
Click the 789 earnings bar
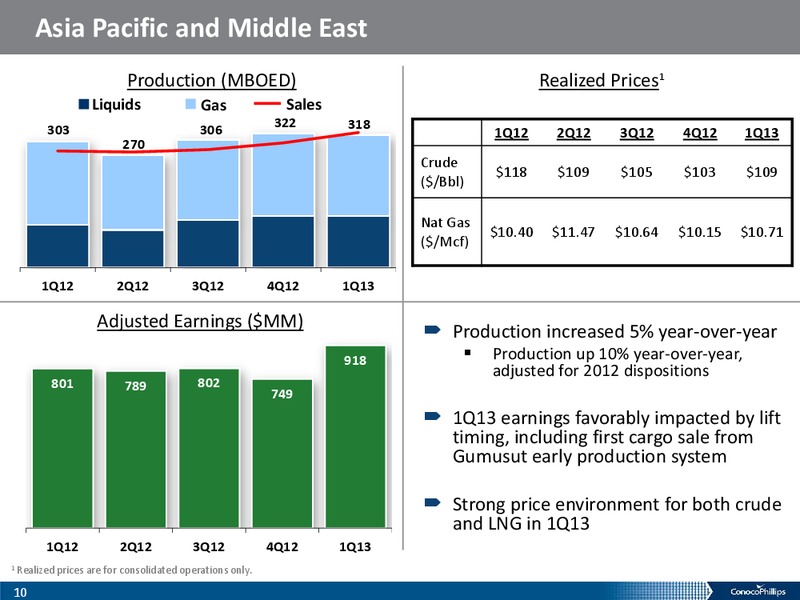click(x=136, y=449)
